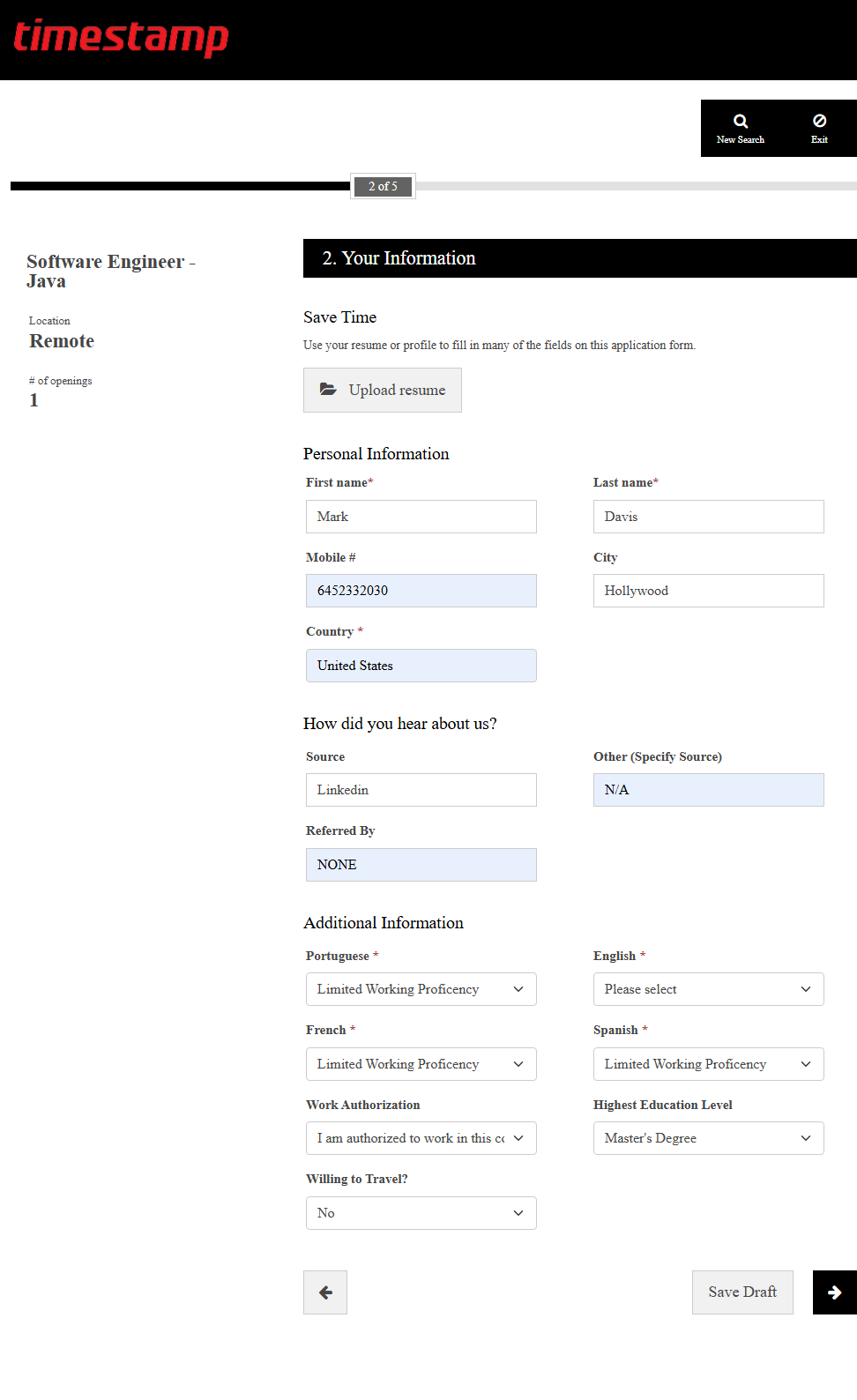
Task: Open the Spanish proficiency dropdown
Action: pyautogui.click(x=708, y=1064)
